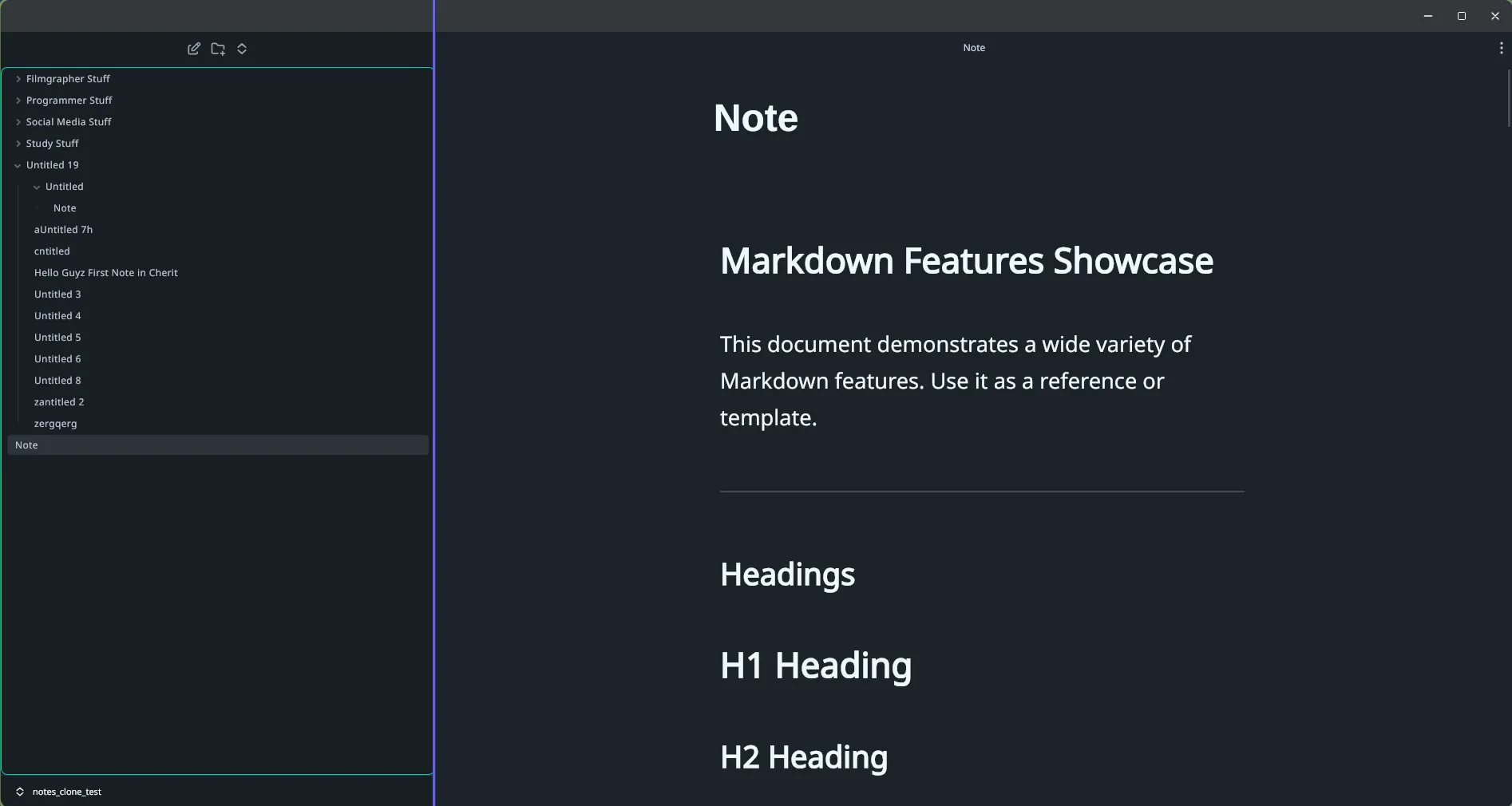1512x806 pixels.
Task: Click the notes_clone_test vault name
Action: [x=67, y=792]
